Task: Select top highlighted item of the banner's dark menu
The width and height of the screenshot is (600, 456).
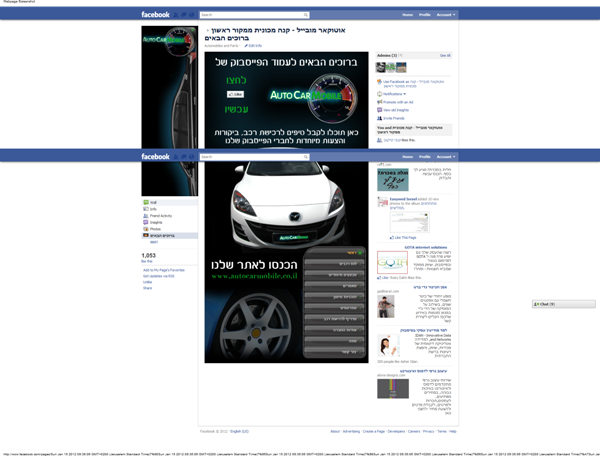Action: [334, 253]
